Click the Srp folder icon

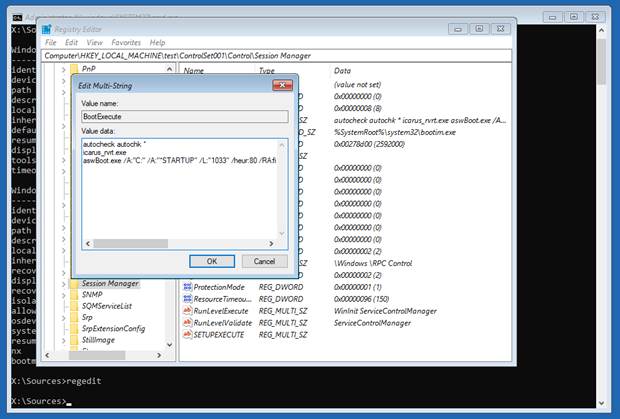point(74,317)
